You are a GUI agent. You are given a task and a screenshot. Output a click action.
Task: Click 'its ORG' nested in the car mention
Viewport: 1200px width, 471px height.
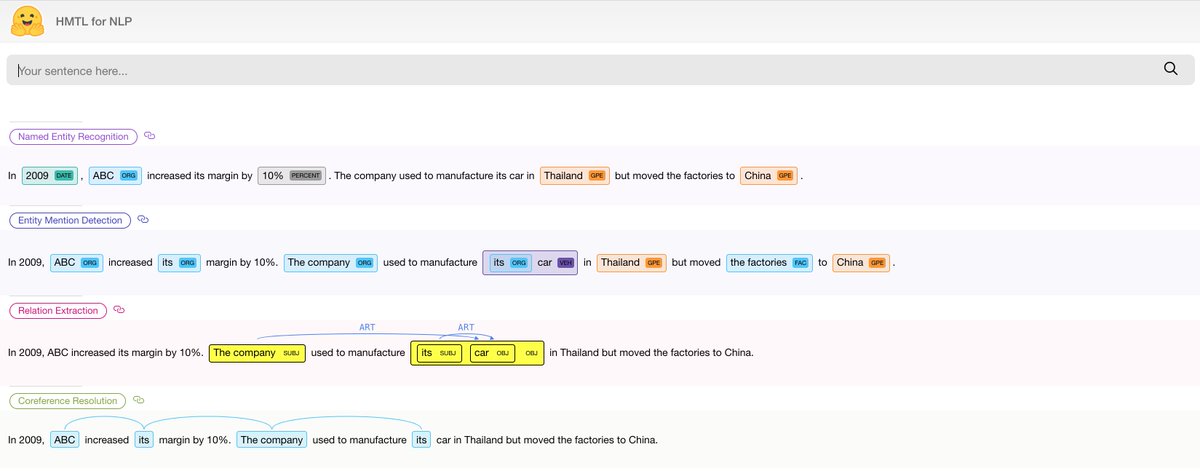(510, 263)
